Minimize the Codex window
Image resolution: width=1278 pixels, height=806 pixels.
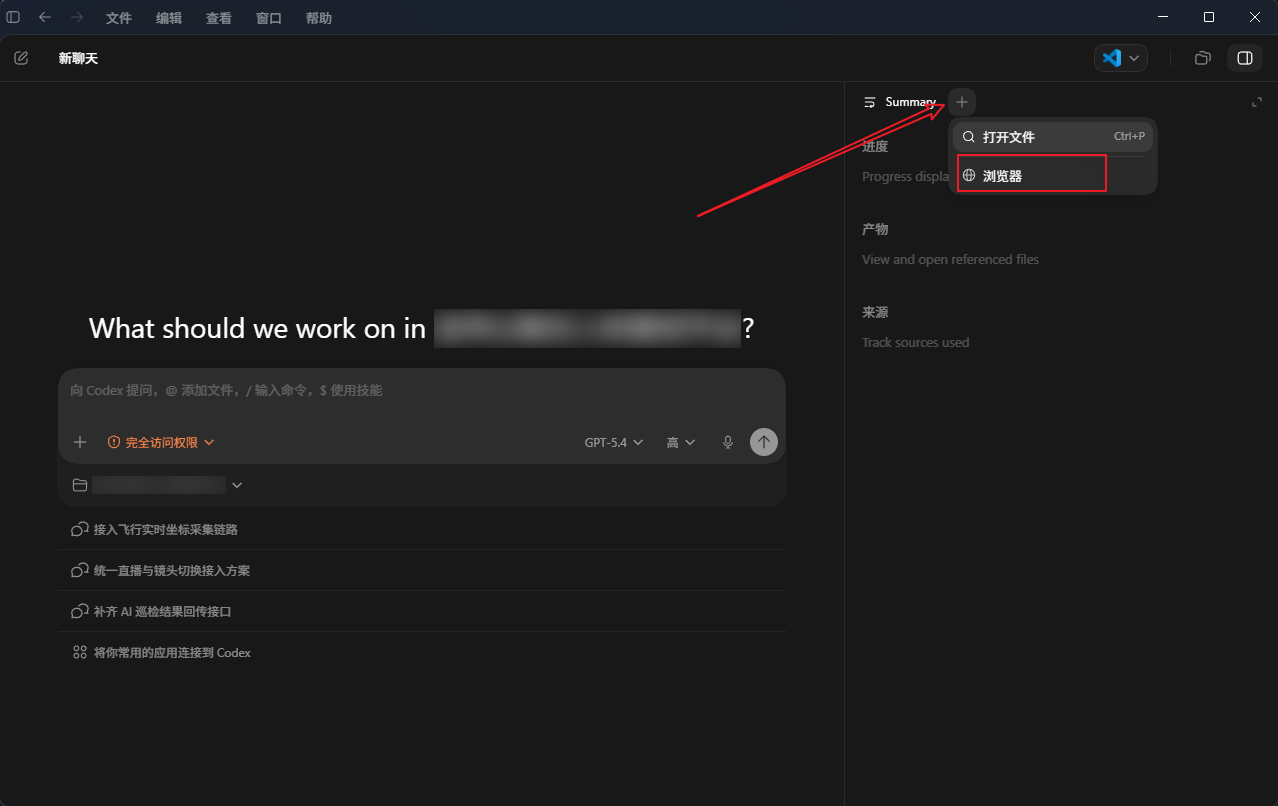[1162, 17]
